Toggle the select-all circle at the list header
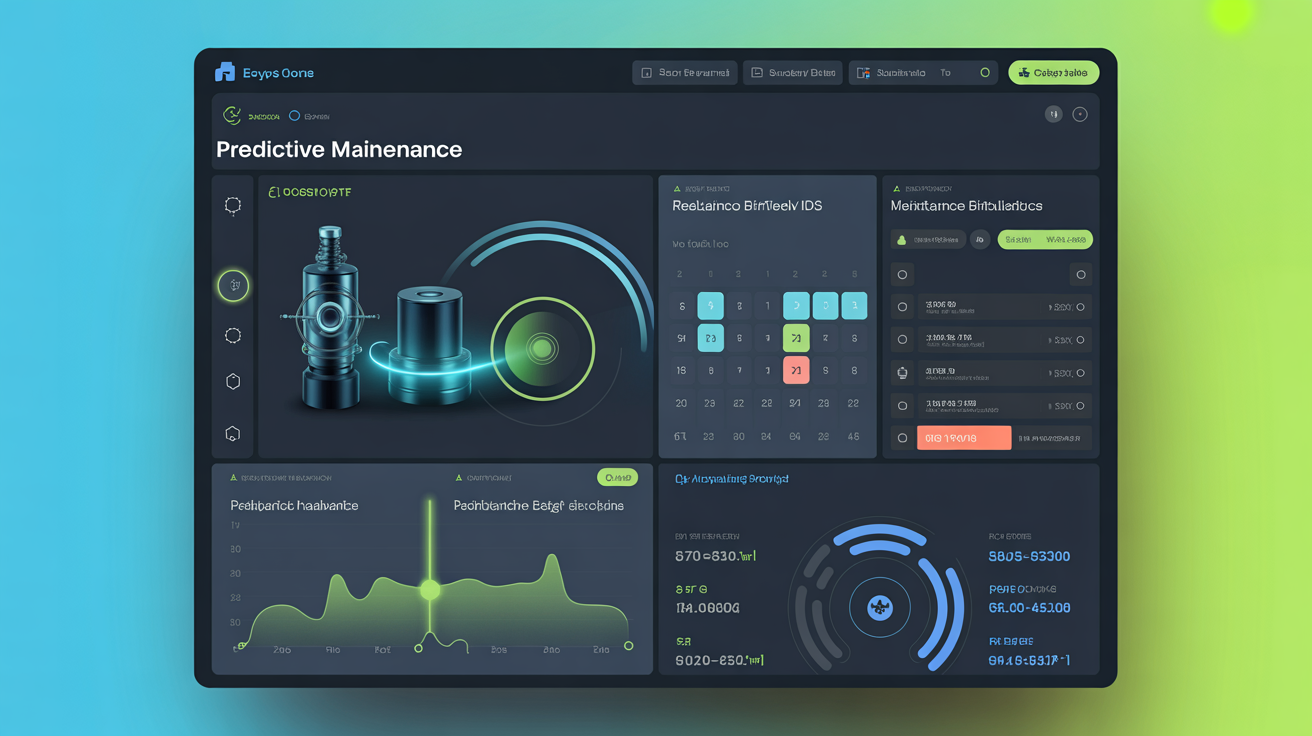The image size is (1312, 736). (902, 274)
